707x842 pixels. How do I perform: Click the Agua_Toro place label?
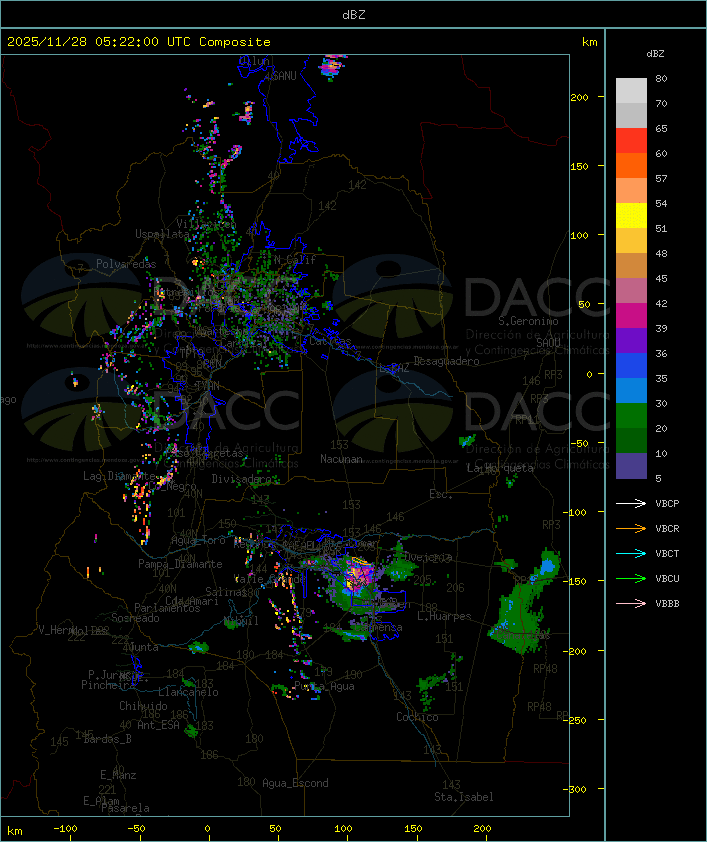(x=199, y=540)
